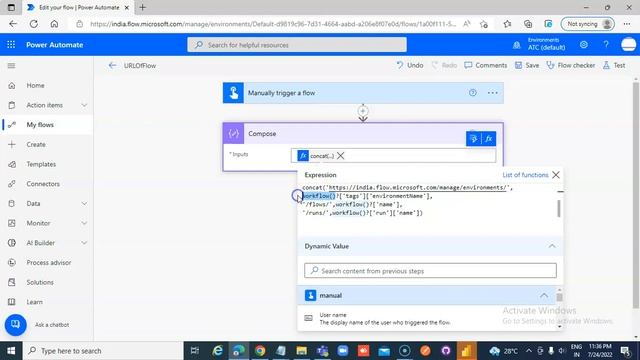Image resolution: width=640 pixels, height=360 pixels.
Task: Open the notifications bell icon
Action: [x=516, y=45]
